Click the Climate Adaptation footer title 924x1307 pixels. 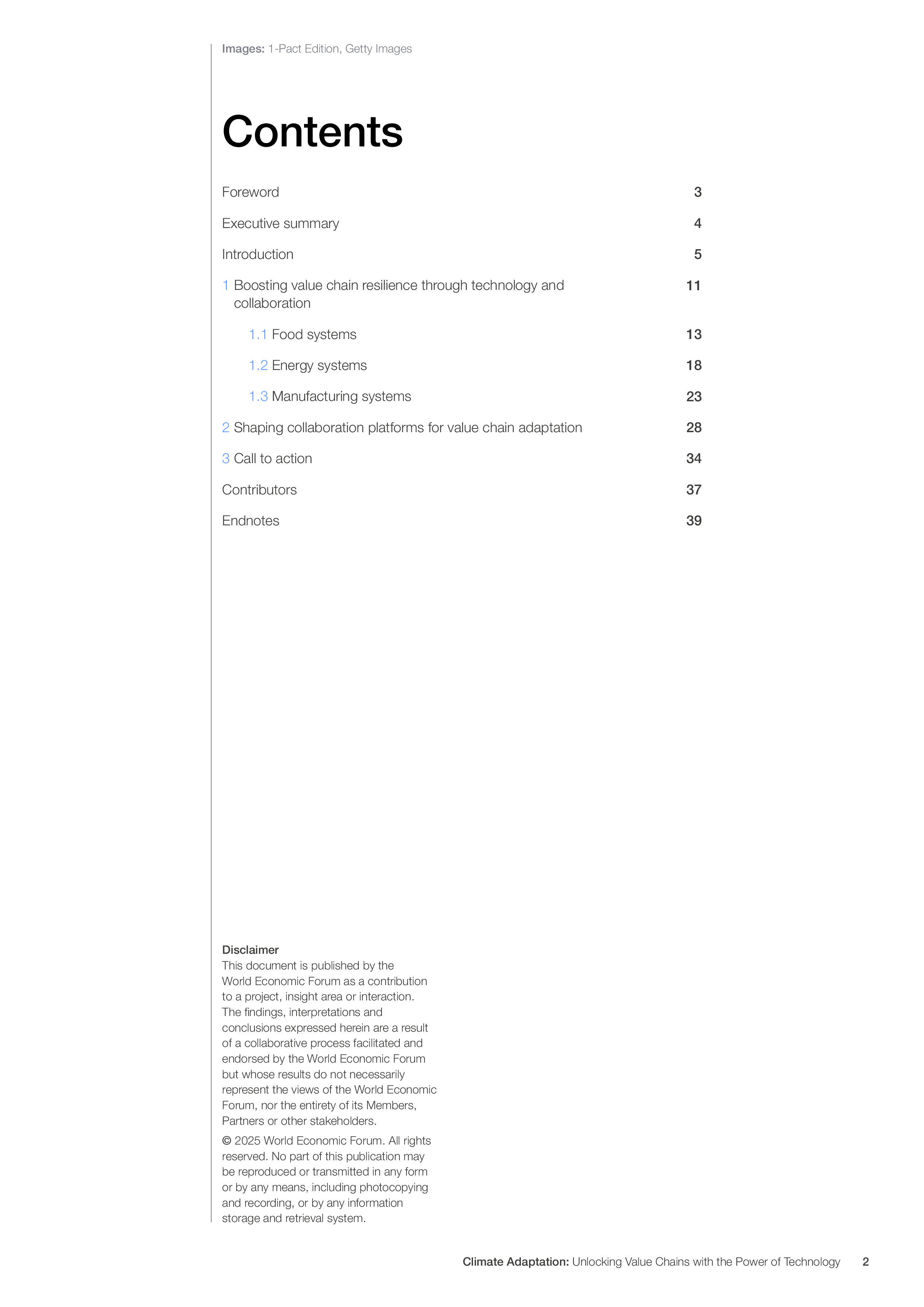click(651, 1262)
